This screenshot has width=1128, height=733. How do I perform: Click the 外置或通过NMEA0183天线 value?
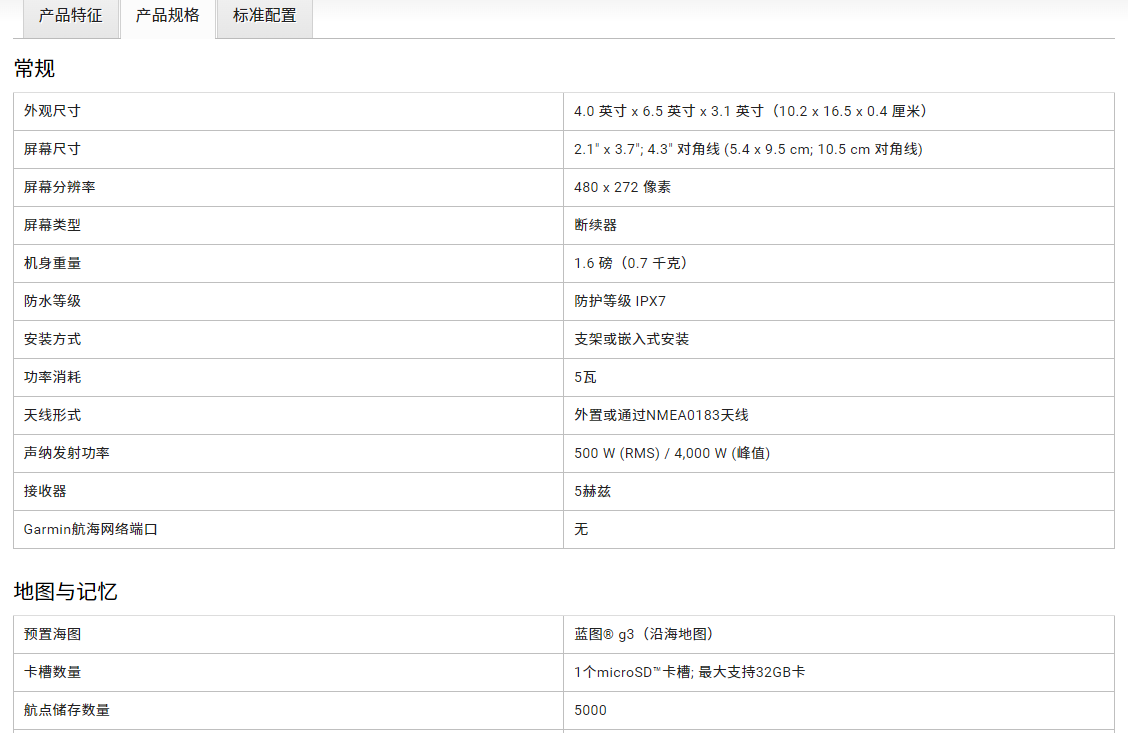click(x=661, y=415)
